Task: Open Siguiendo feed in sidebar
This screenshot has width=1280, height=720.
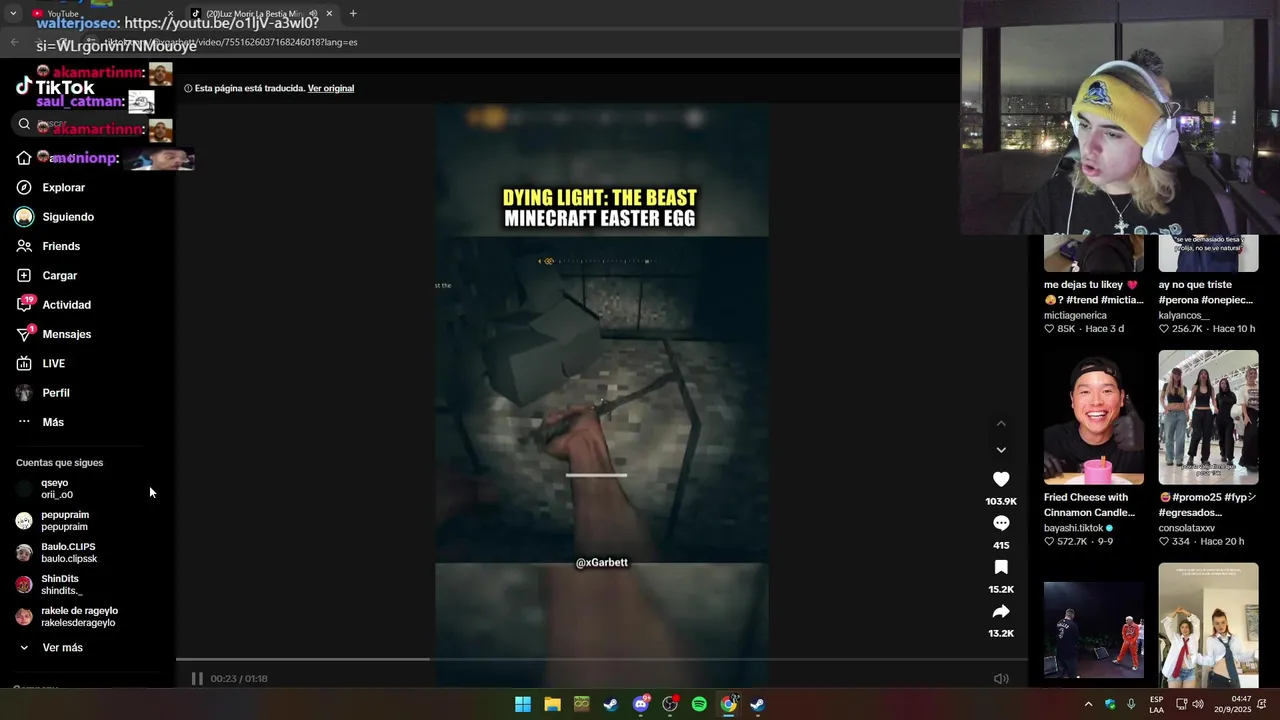Action: (68, 217)
